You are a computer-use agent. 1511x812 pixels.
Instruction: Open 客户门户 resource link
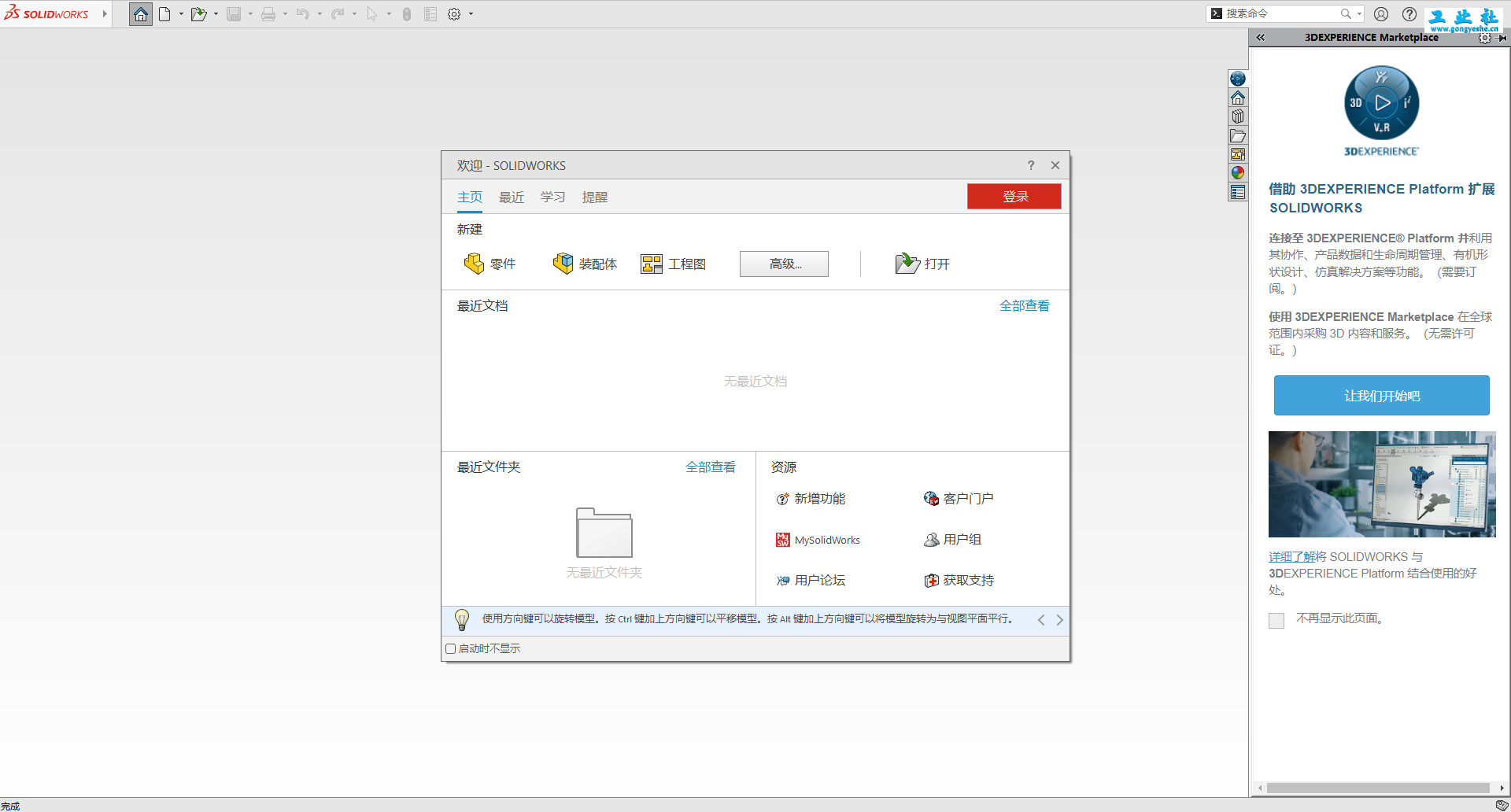click(959, 499)
